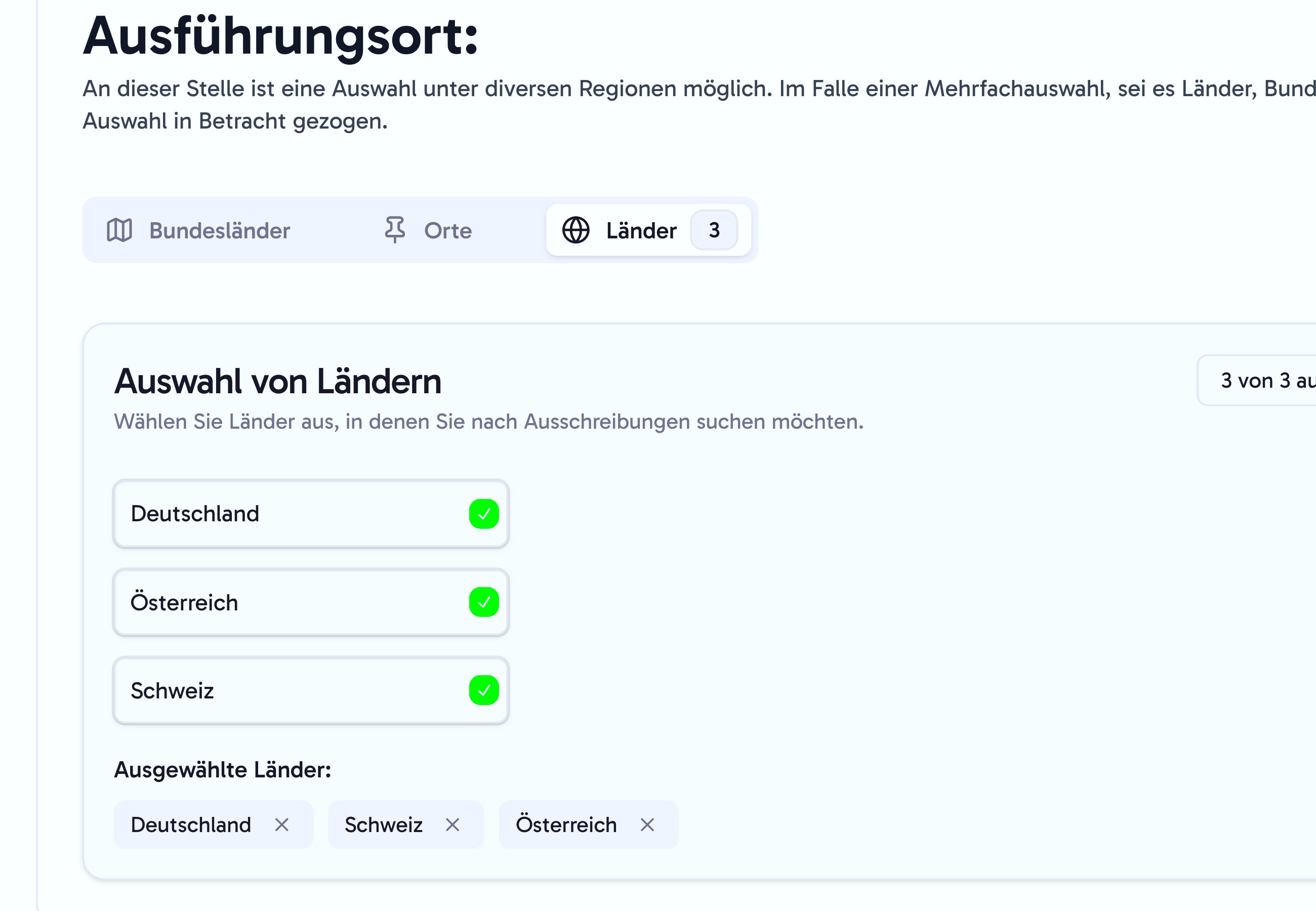The image size is (1316, 911).
Task: Click the 'Auswahl von Ländern' heading
Action: (x=278, y=381)
